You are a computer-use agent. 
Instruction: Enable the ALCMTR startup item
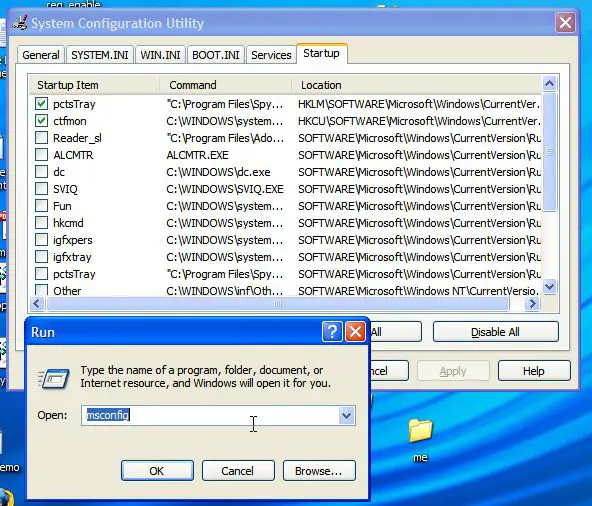click(41, 154)
